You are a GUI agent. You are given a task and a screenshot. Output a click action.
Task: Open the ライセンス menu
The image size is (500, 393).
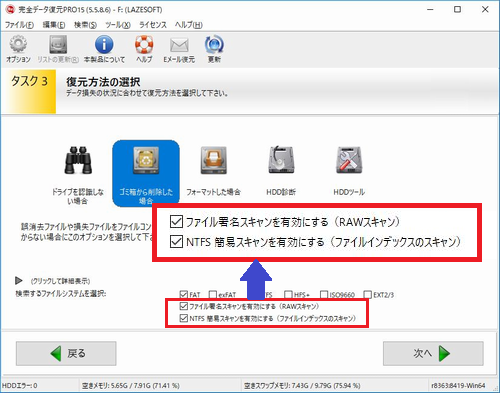click(x=153, y=25)
